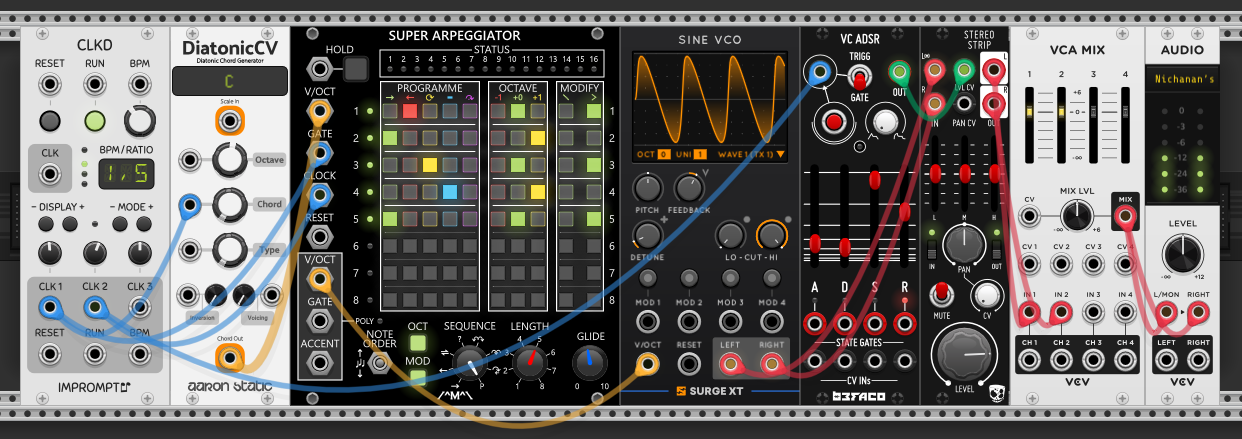Click the Sine VCO MOD 1 jack
The width and height of the screenshot is (1242, 439).
pos(650,321)
